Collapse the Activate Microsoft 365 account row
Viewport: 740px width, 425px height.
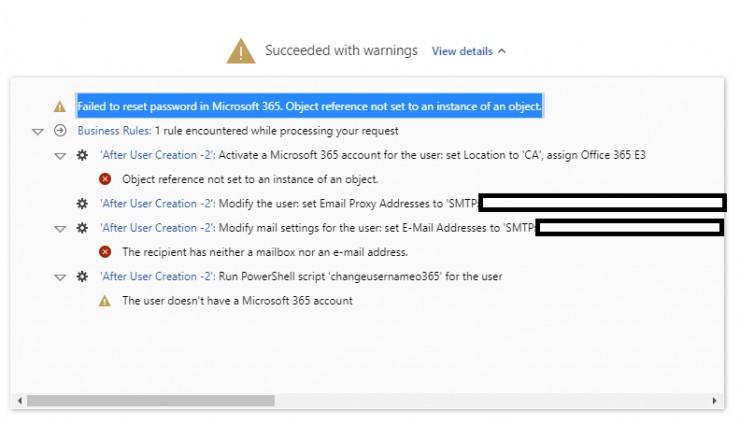point(60,156)
